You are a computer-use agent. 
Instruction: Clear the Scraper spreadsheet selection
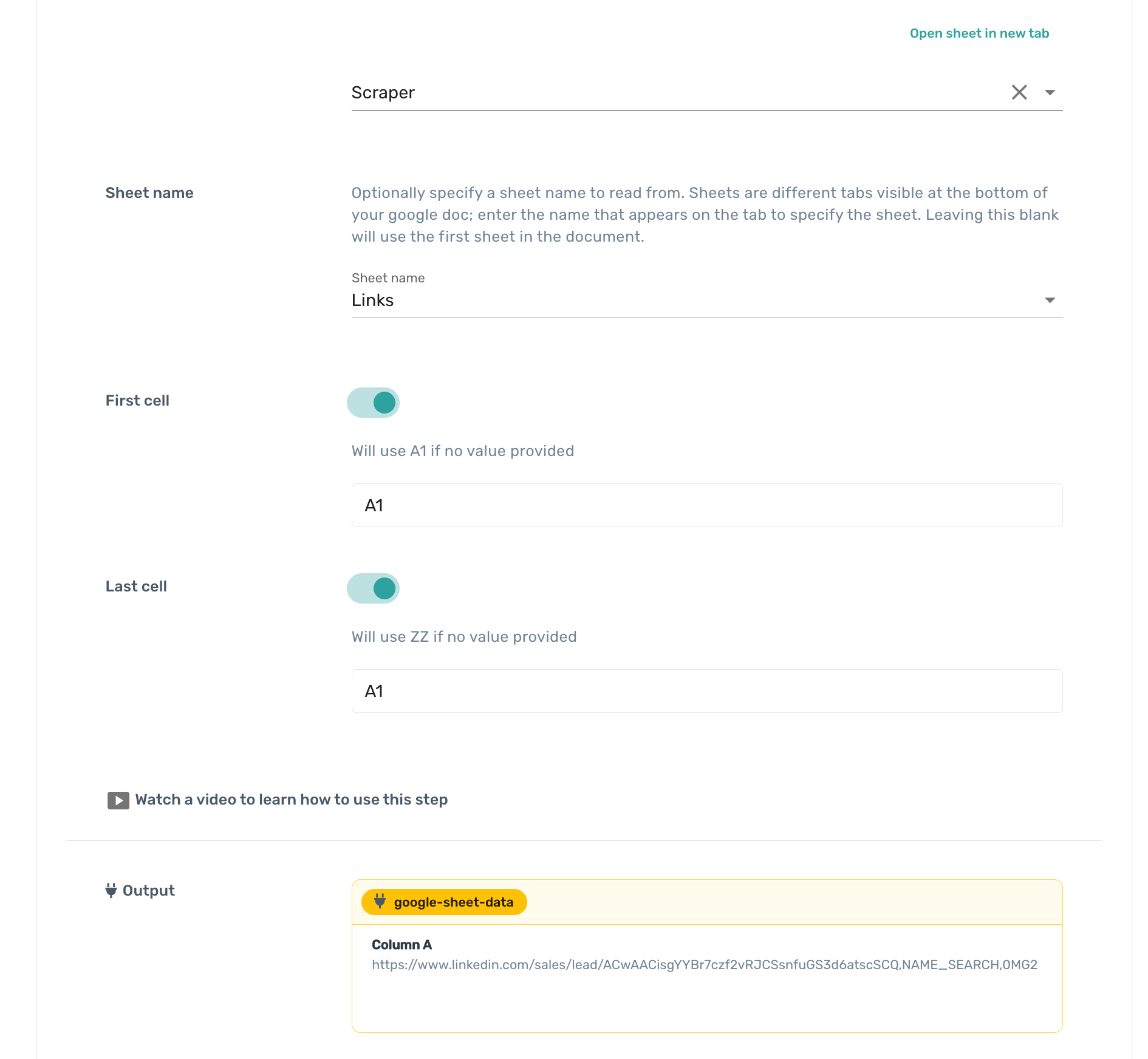pyautogui.click(x=1019, y=92)
